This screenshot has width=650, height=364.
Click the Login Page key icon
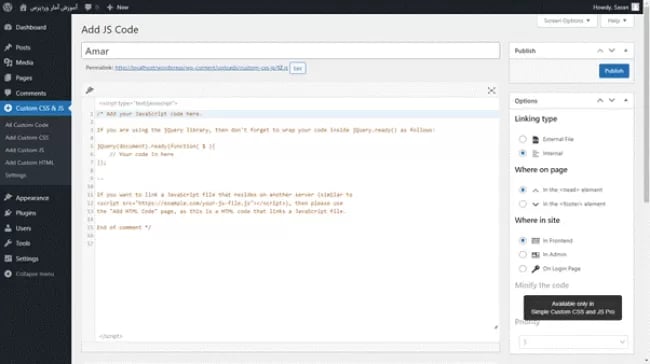(x=536, y=269)
